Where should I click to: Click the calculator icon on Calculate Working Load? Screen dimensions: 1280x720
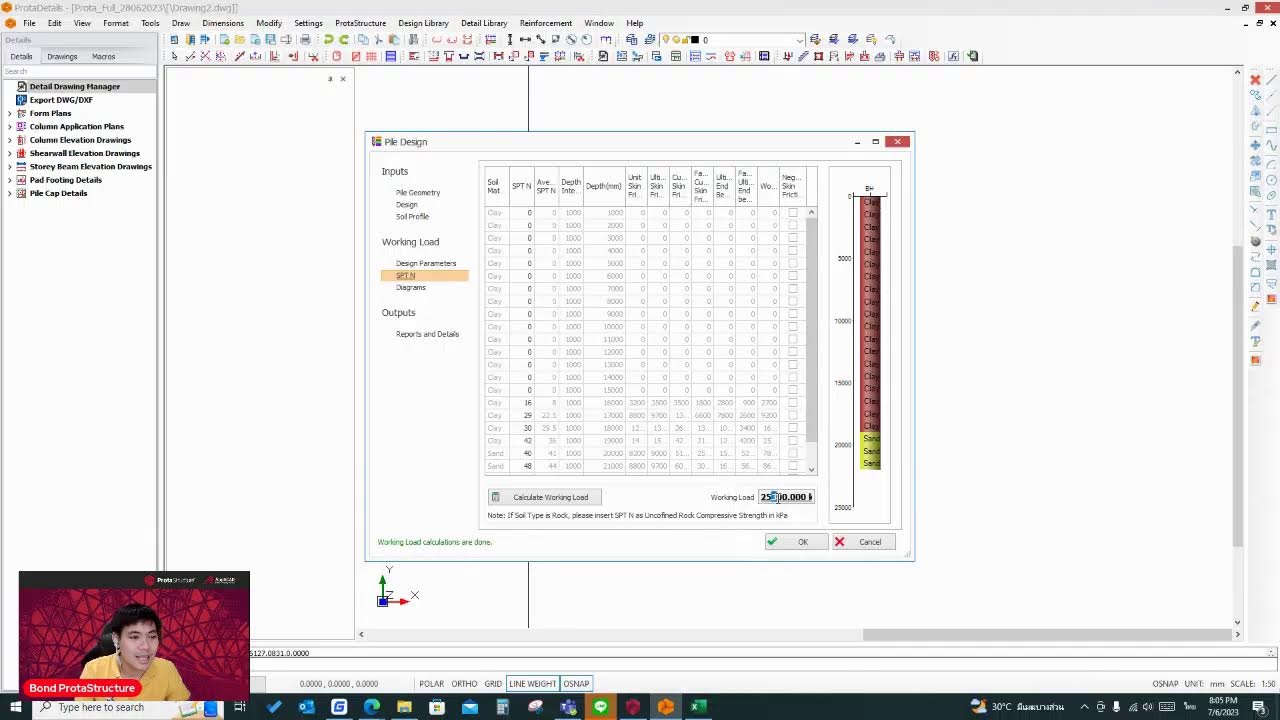(495, 497)
